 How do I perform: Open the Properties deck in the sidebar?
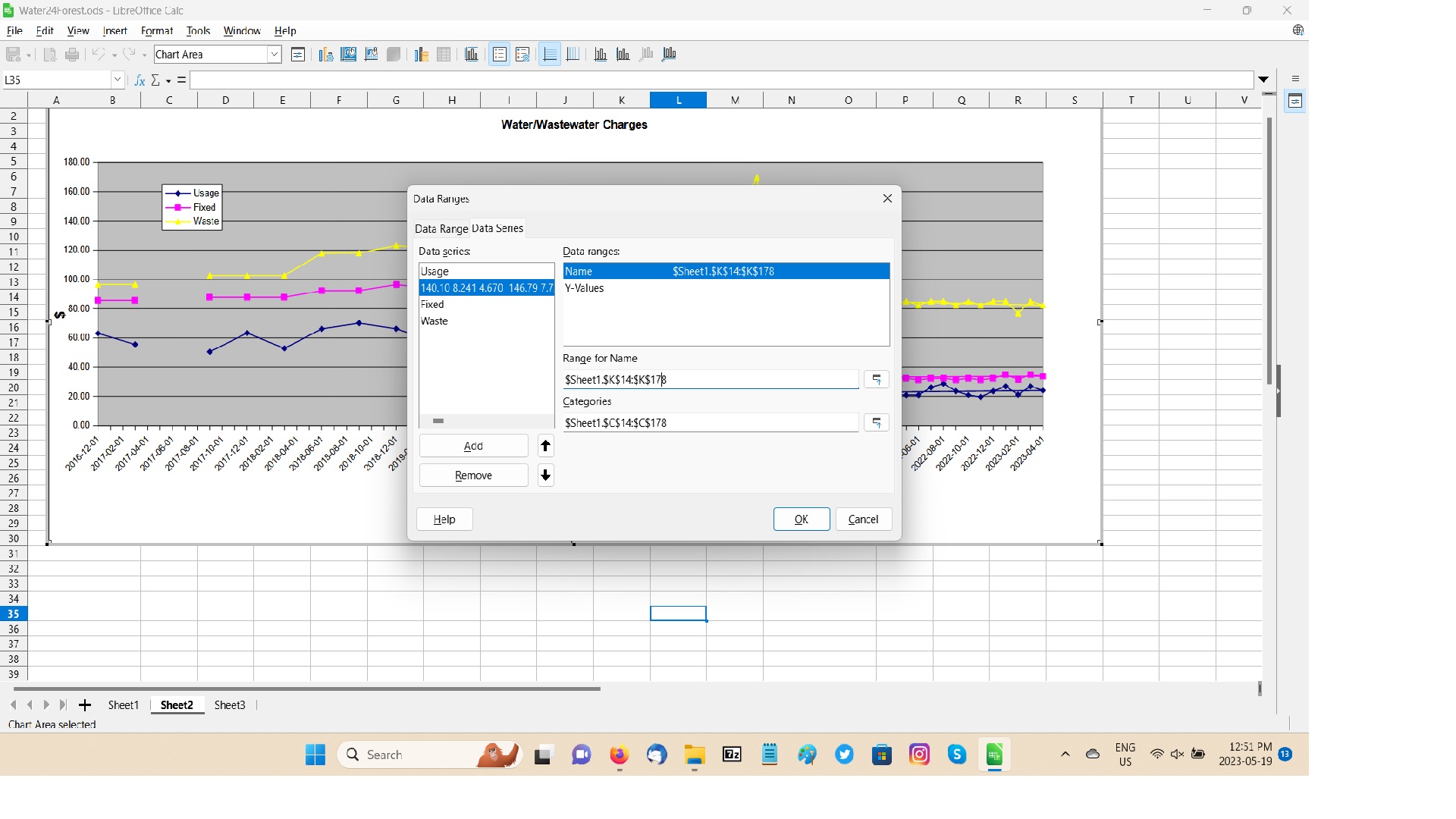pos(1295,100)
